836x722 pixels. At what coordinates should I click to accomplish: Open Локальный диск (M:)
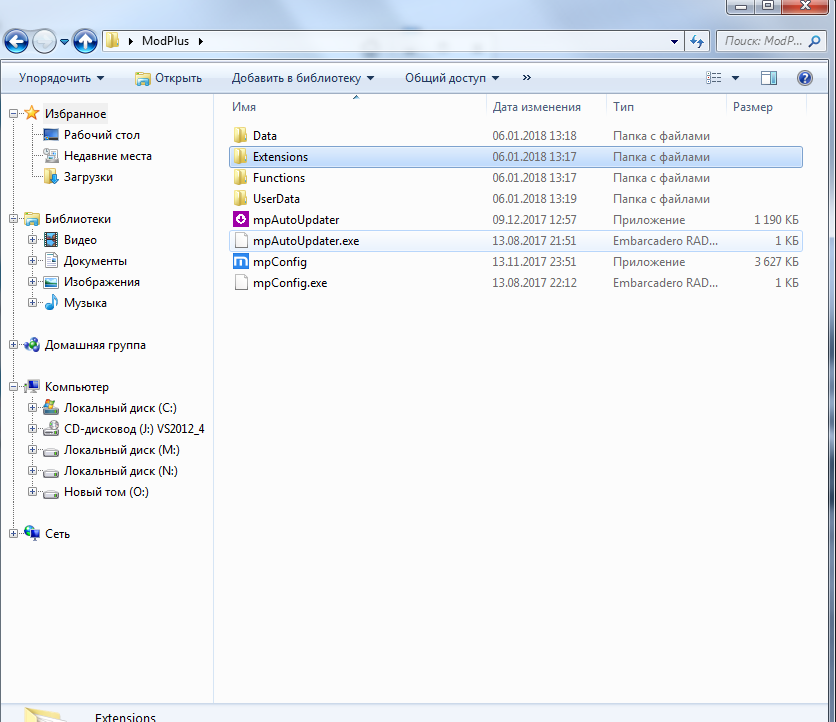122,450
